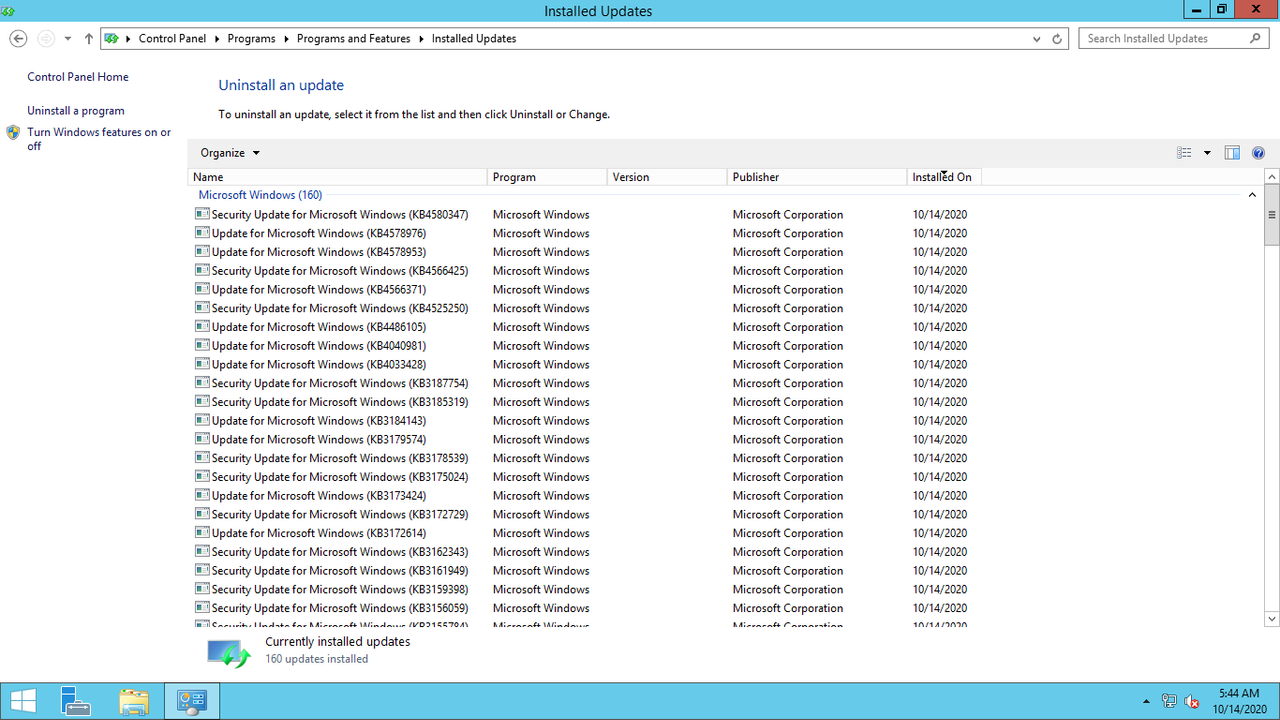Viewport: 1280px width, 720px height.
Task: Open the Windows Start button
Action: pos(23,701)
